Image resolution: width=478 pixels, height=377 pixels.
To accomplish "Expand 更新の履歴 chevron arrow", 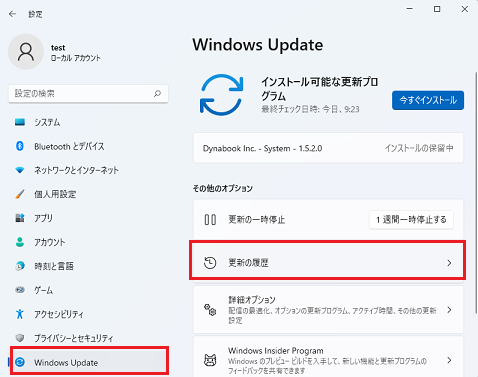I will (449, 263).
